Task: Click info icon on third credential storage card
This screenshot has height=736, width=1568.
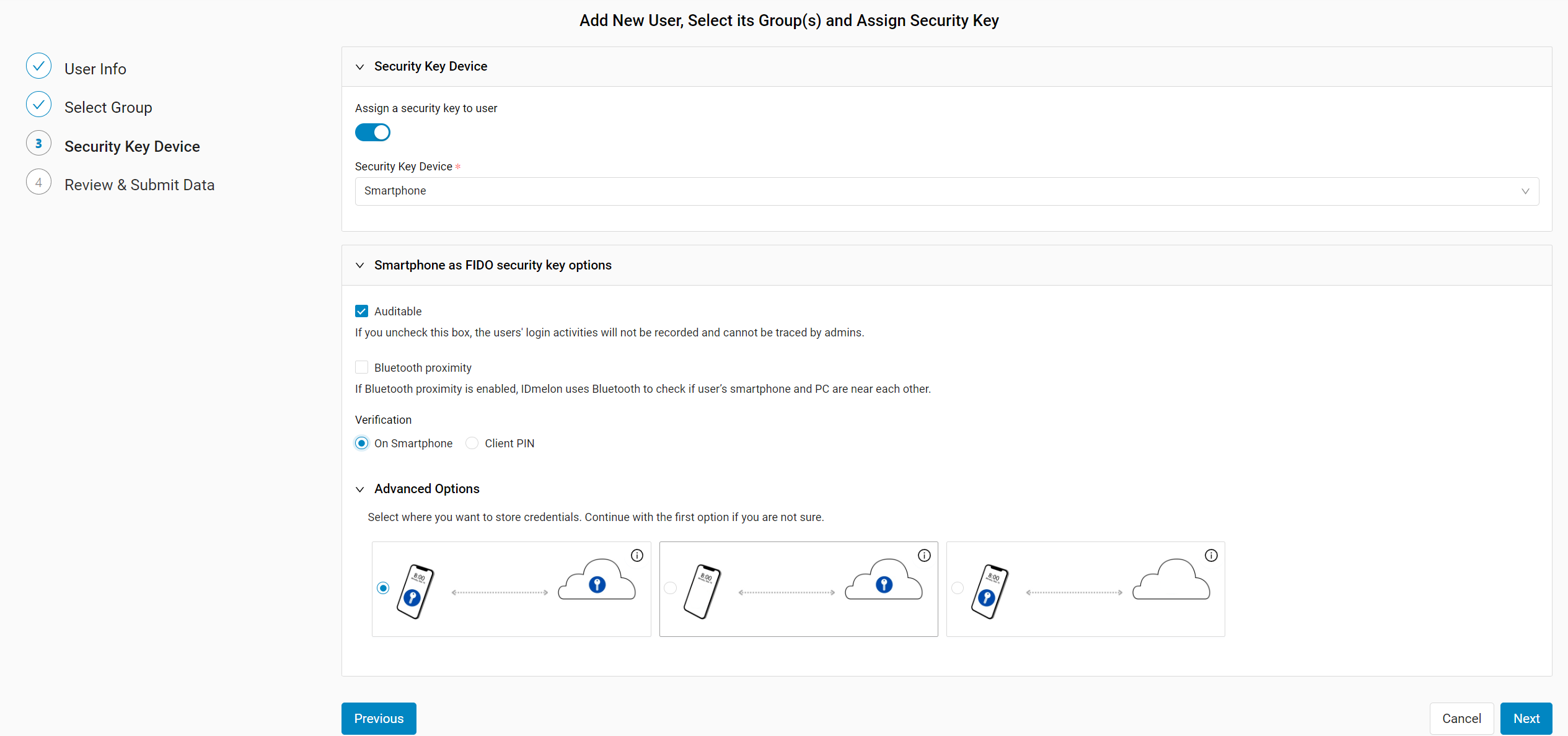Action: click(x=1210, y=555)
